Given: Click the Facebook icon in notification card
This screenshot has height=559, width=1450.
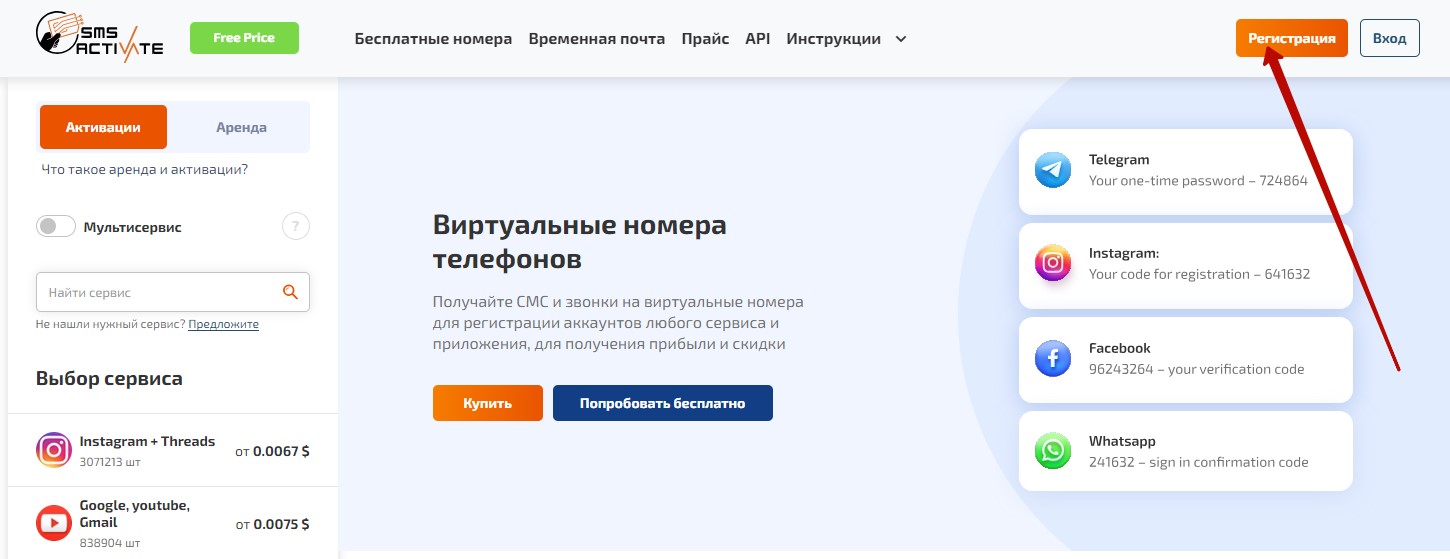Looking at the screenshot, I should 1053,358.
